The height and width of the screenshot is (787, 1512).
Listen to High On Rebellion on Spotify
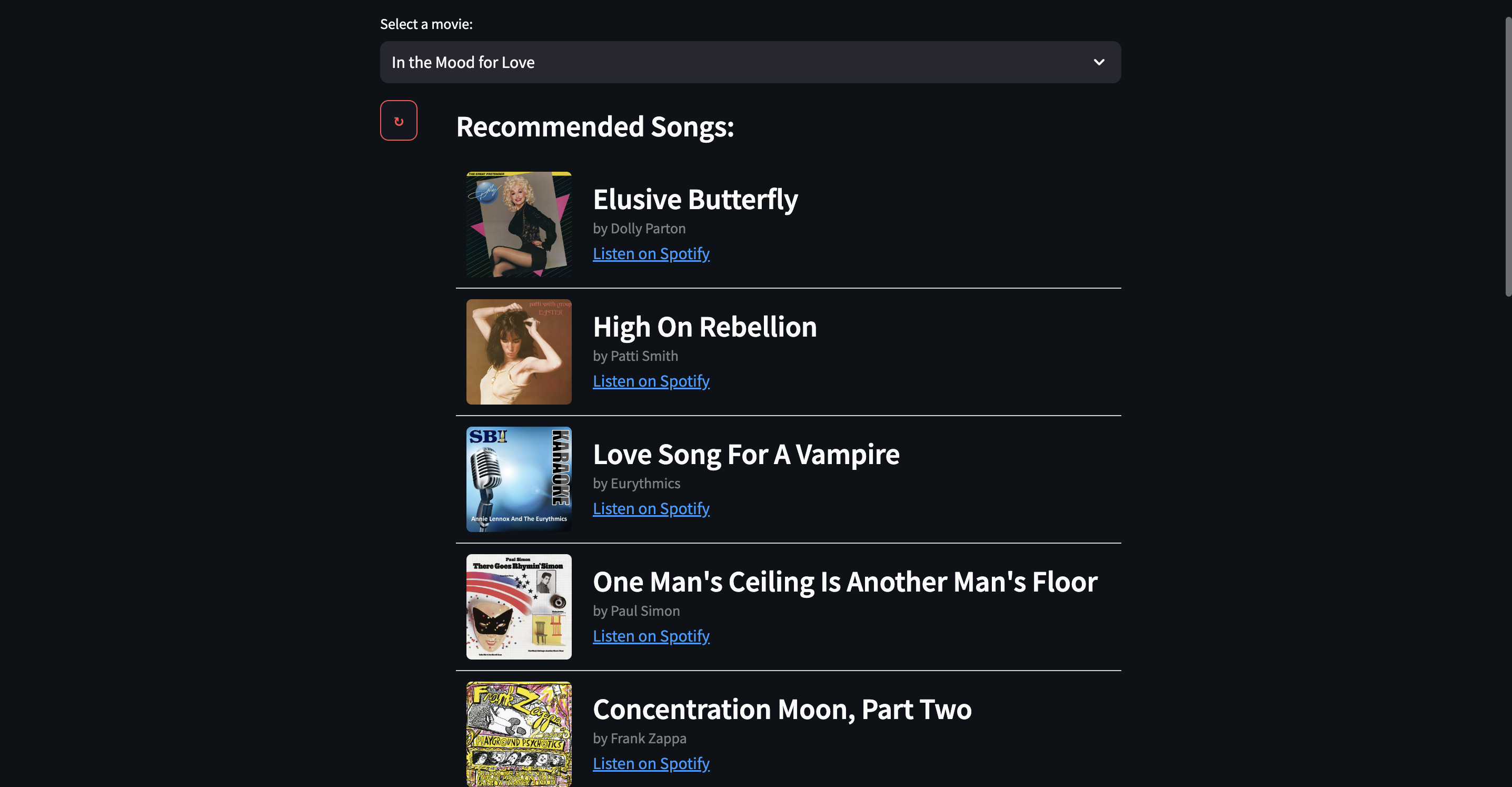point(651,381)
